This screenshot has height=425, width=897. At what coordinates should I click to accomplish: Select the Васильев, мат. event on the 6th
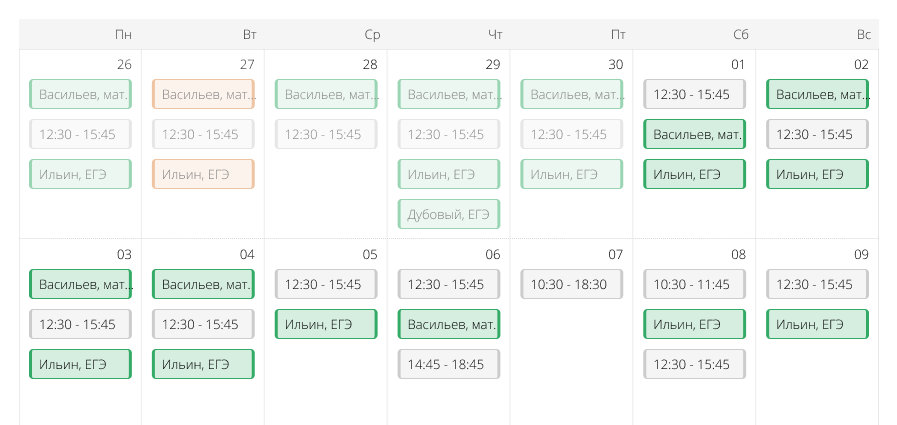pyautogui.click(x=449, y=324)
